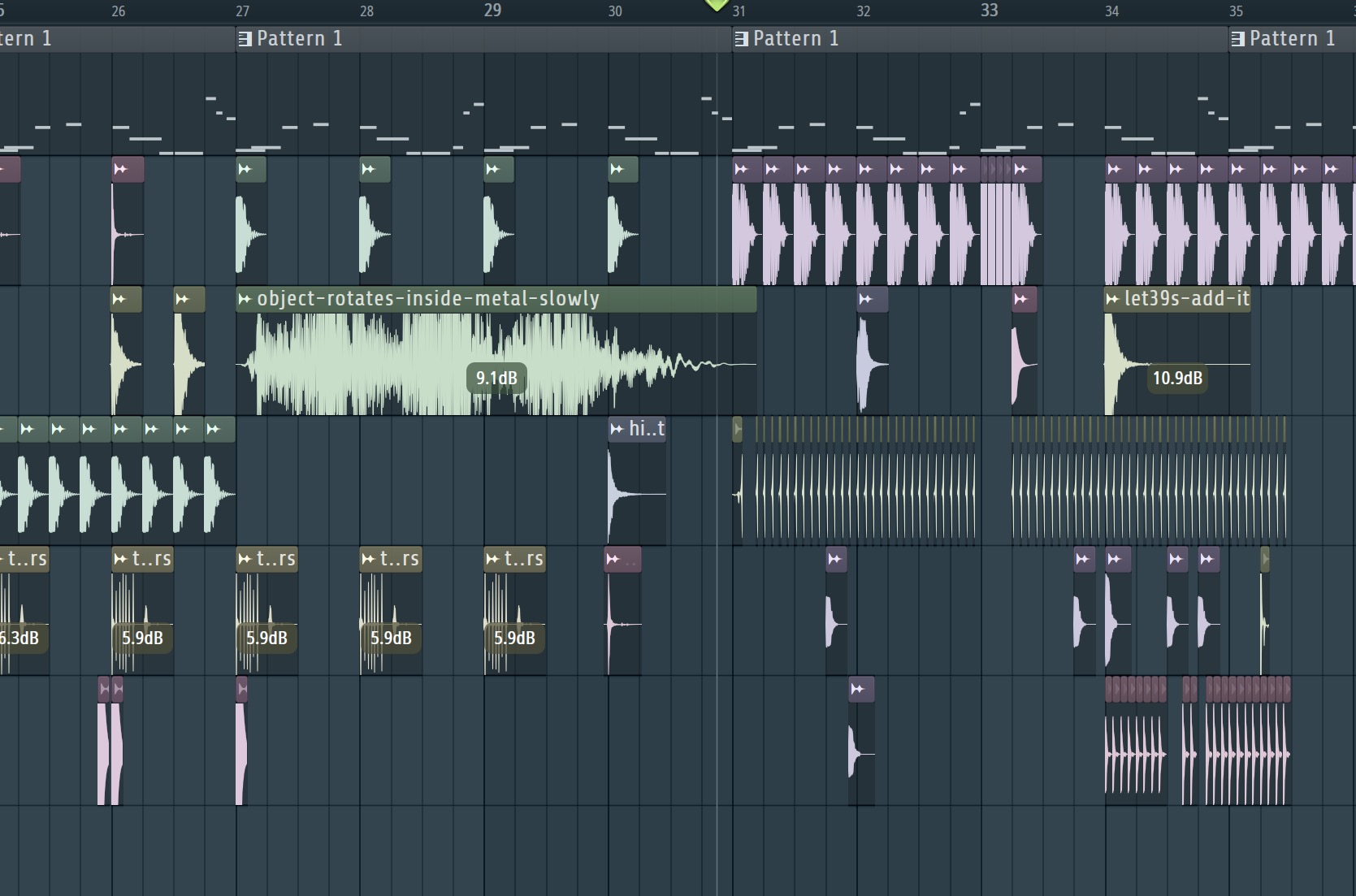Screen dimensions: 1356x896
Task: Select the let39s-add-it clip title
Action: [1186, 299]
